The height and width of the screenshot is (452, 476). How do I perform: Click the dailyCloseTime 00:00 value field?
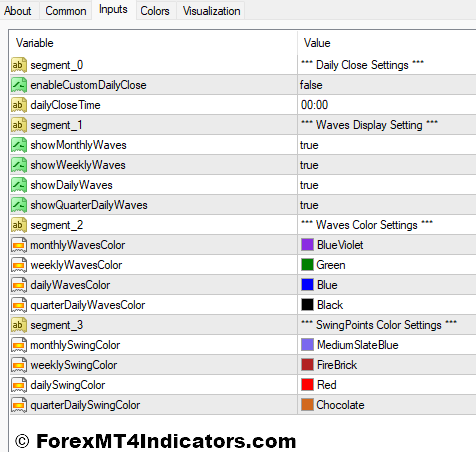click(387, 105)
